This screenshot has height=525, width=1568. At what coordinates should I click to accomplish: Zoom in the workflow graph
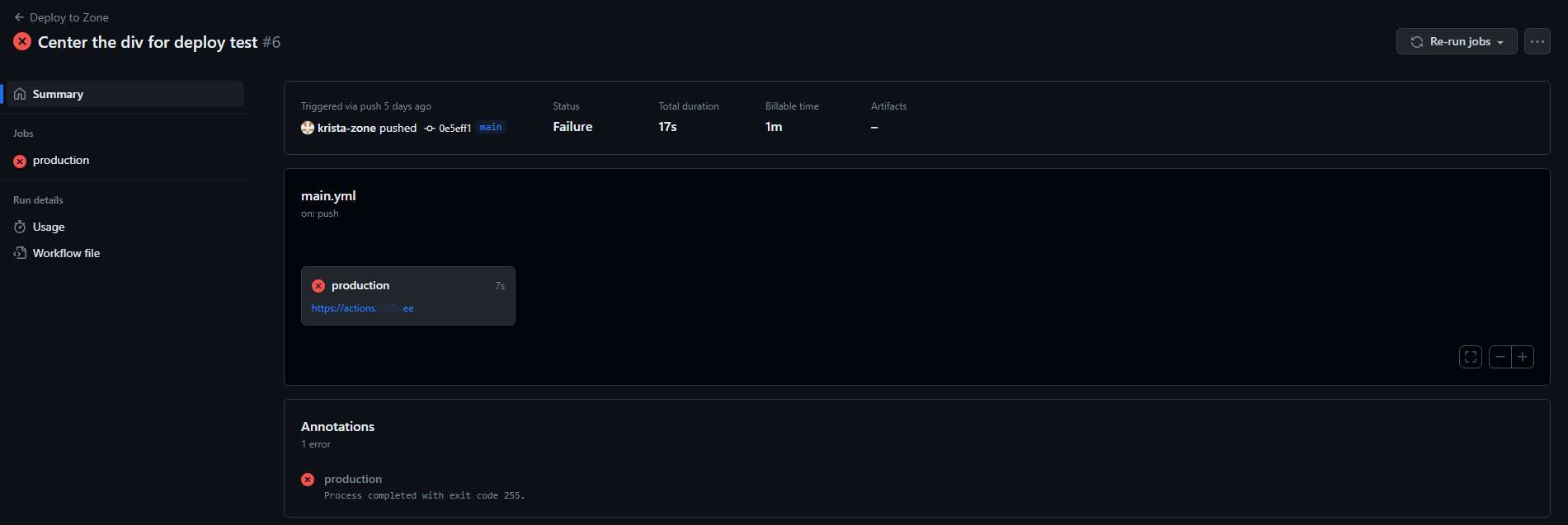[x=1523, y=357]
